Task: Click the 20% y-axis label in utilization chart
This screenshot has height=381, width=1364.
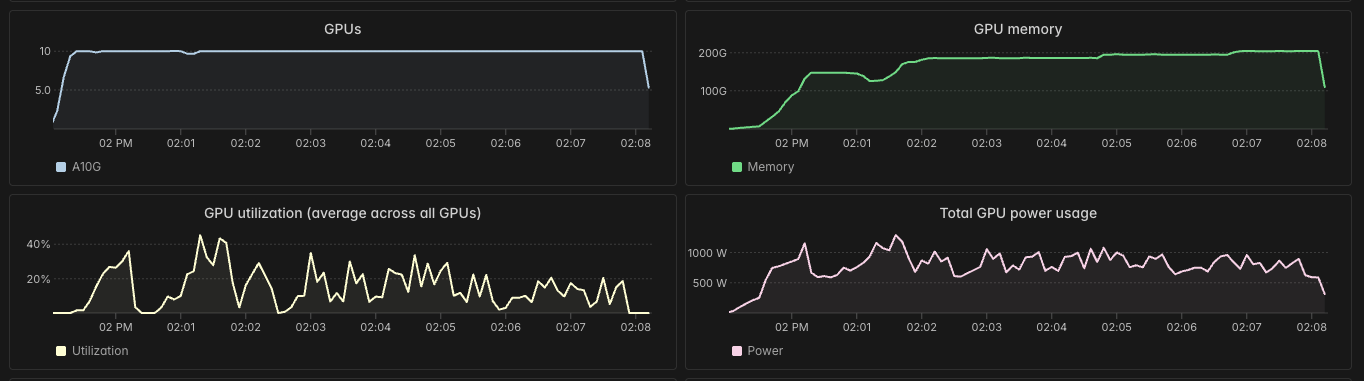Action: [x=39, y=279]
